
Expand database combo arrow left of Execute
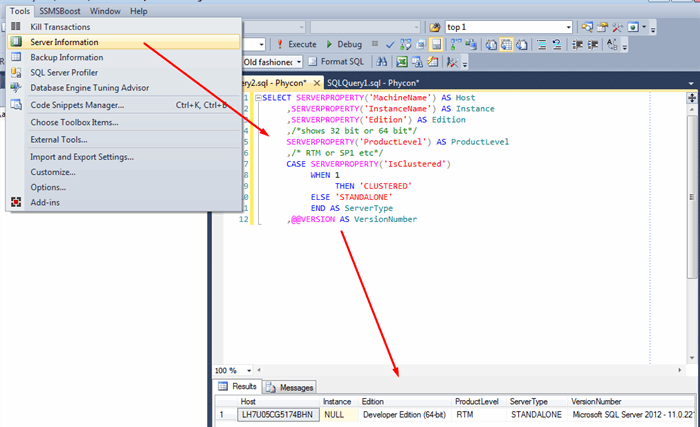(x=261, y=44)
